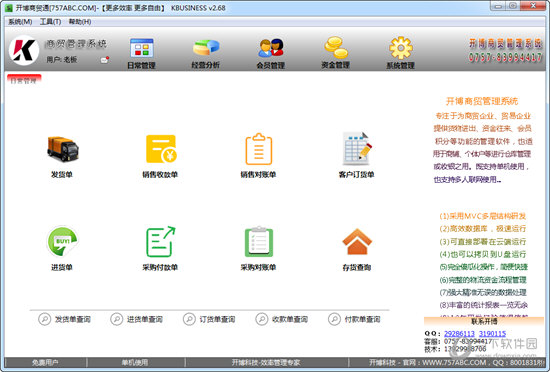Open 系统管理 gear icon
Screen dimensions: 550x372
click(401, 48)
